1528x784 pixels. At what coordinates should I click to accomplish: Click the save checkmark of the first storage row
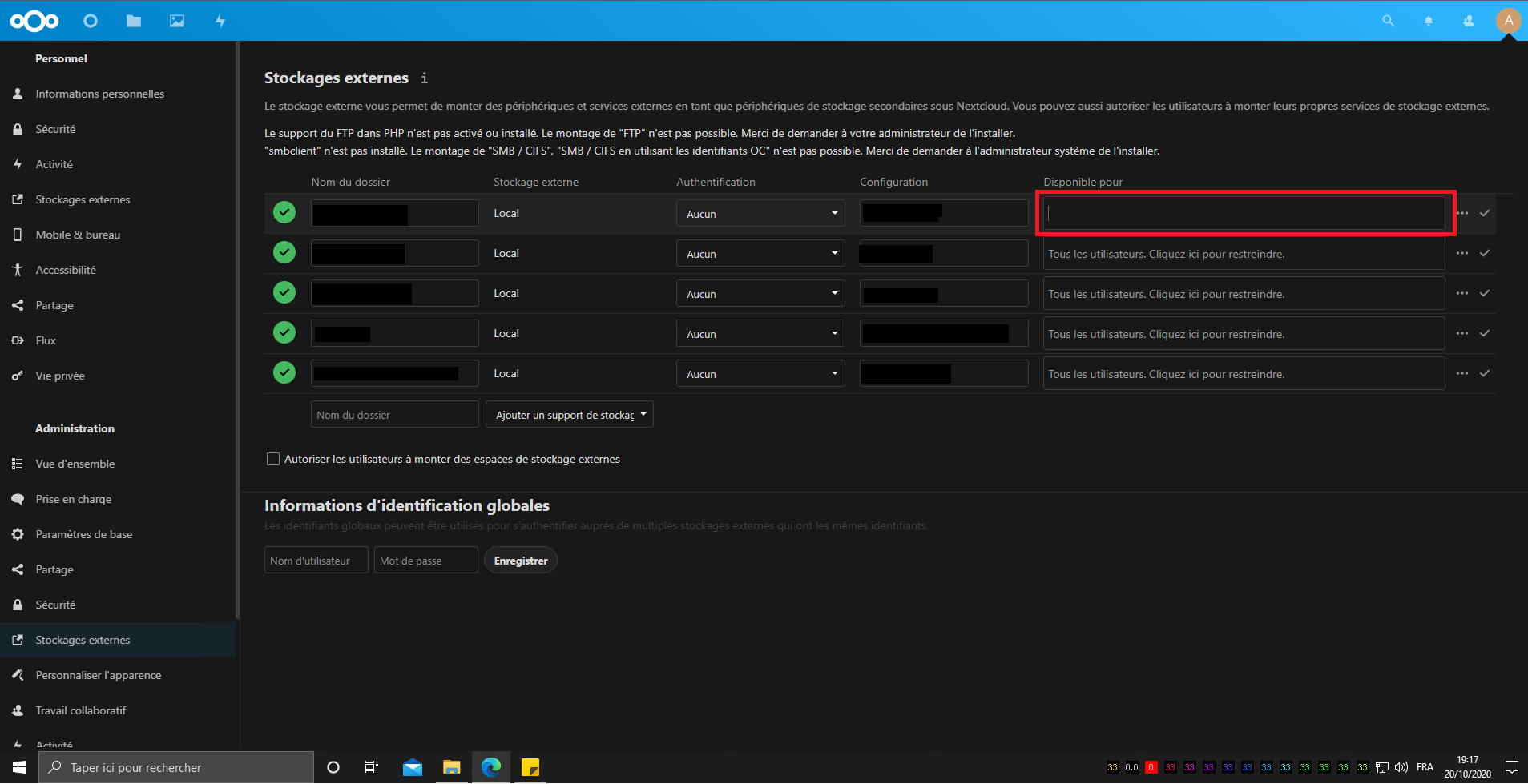[1485, 213]
